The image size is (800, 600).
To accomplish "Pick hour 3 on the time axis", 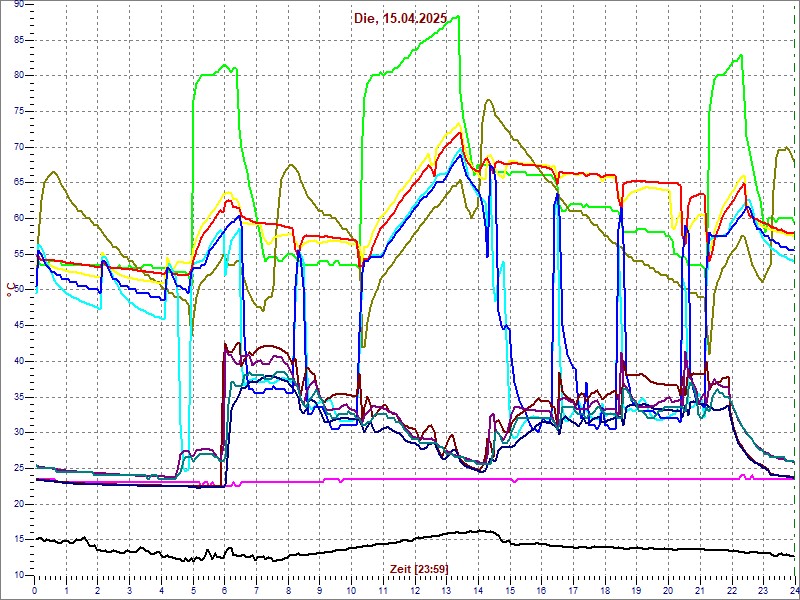I will pyautogui.click(x=130, y=590).
